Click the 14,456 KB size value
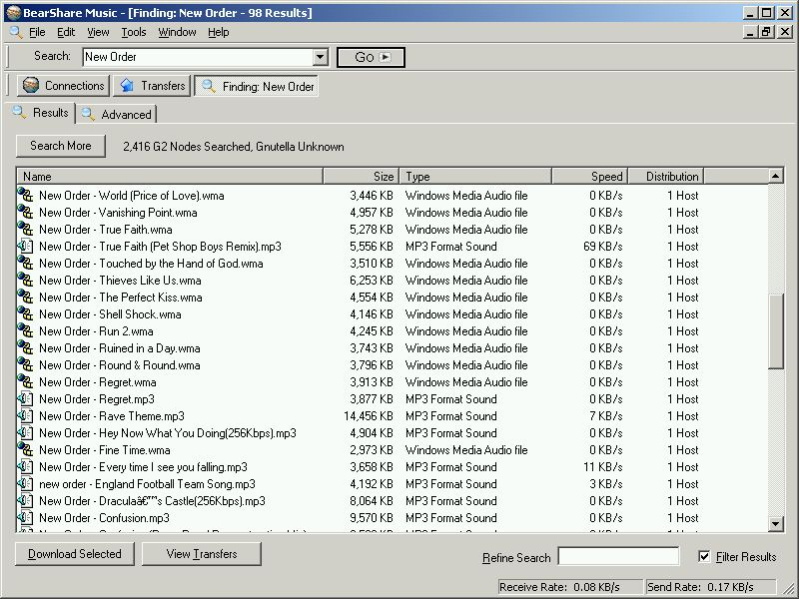This screenshot has height=599, width=799. click(368, 416)
